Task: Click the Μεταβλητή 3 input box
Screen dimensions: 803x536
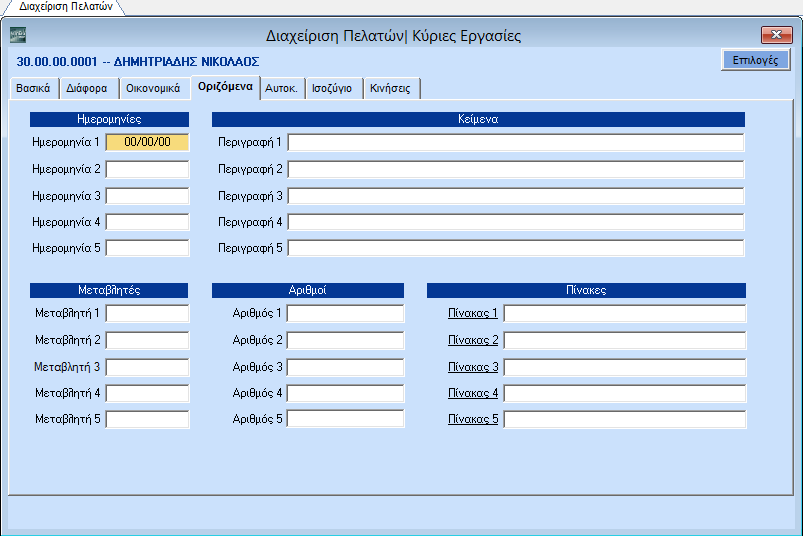Action: [x=147, y=367]
